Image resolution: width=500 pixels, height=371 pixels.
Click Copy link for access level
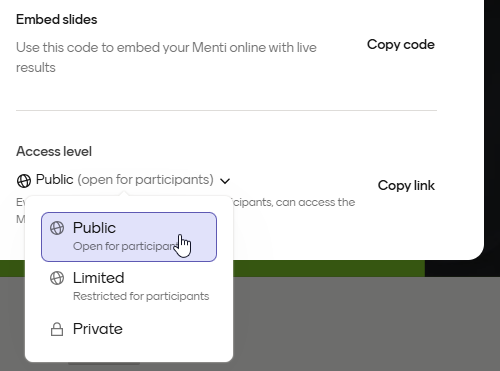coord(406,185)
